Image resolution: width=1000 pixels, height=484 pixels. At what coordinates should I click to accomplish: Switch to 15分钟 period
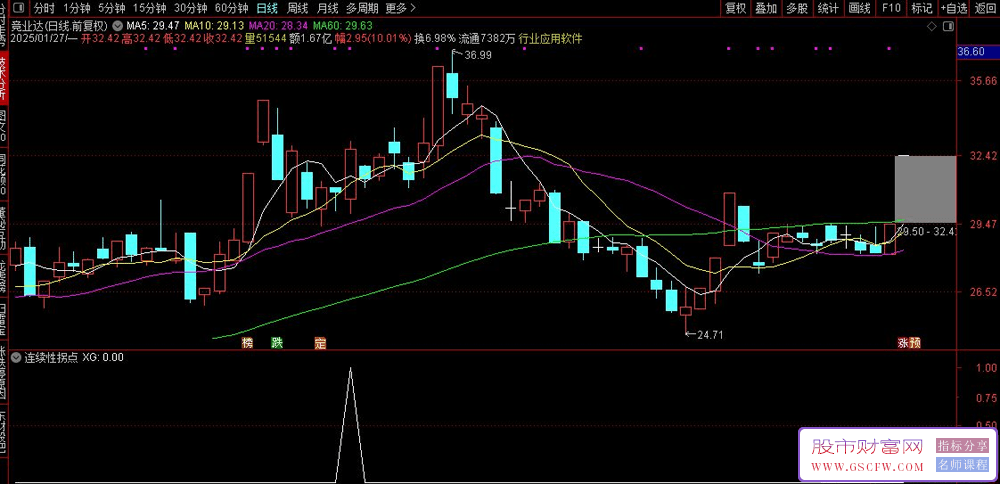(x=150, y=8)
